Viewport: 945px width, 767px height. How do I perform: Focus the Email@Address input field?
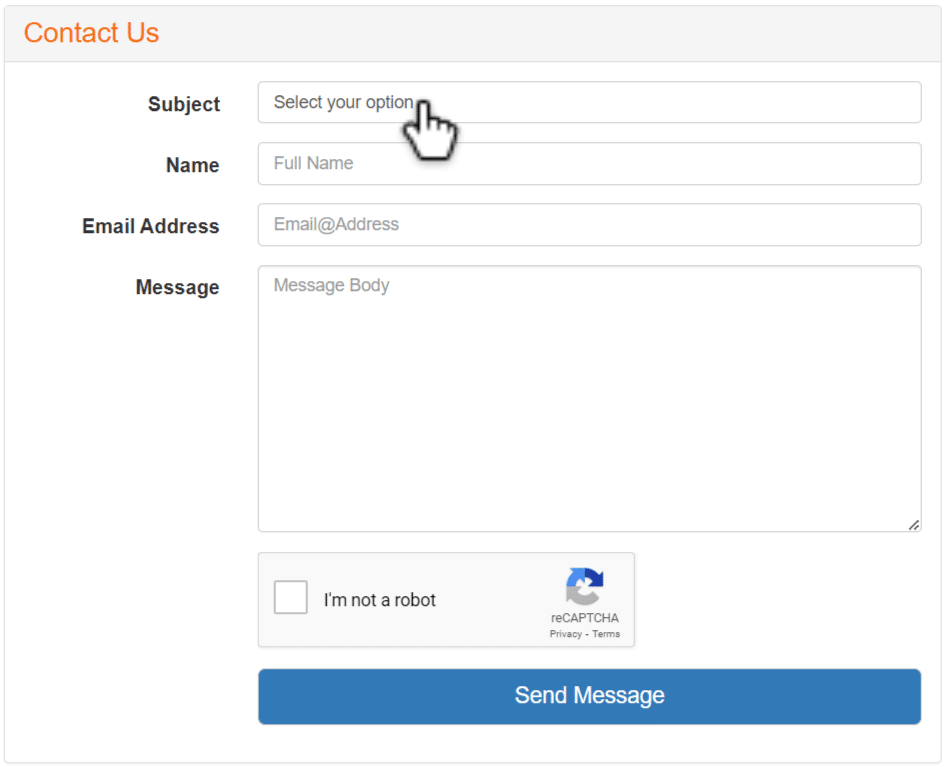(589, 225)
